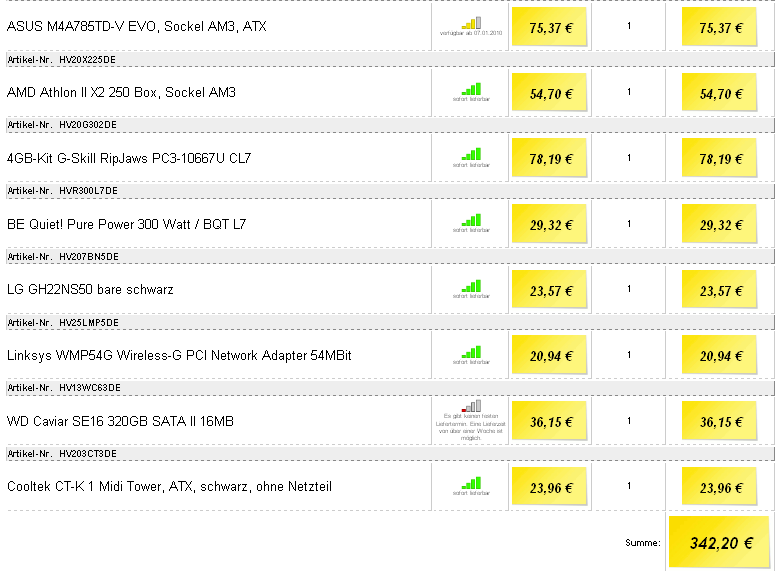Screen dimensions: 780x571
Task: Click Artikel-Nr. HV20X225DE
Action: [x=62, y=60]
